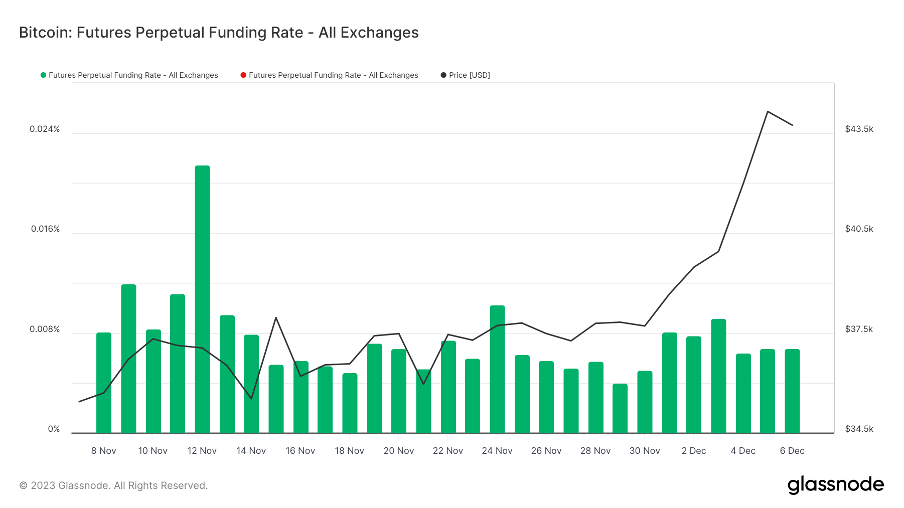The image size is (904, 508).
Task: Select the tallest bar at 12 Nov
Action: (x=202, y=298)
